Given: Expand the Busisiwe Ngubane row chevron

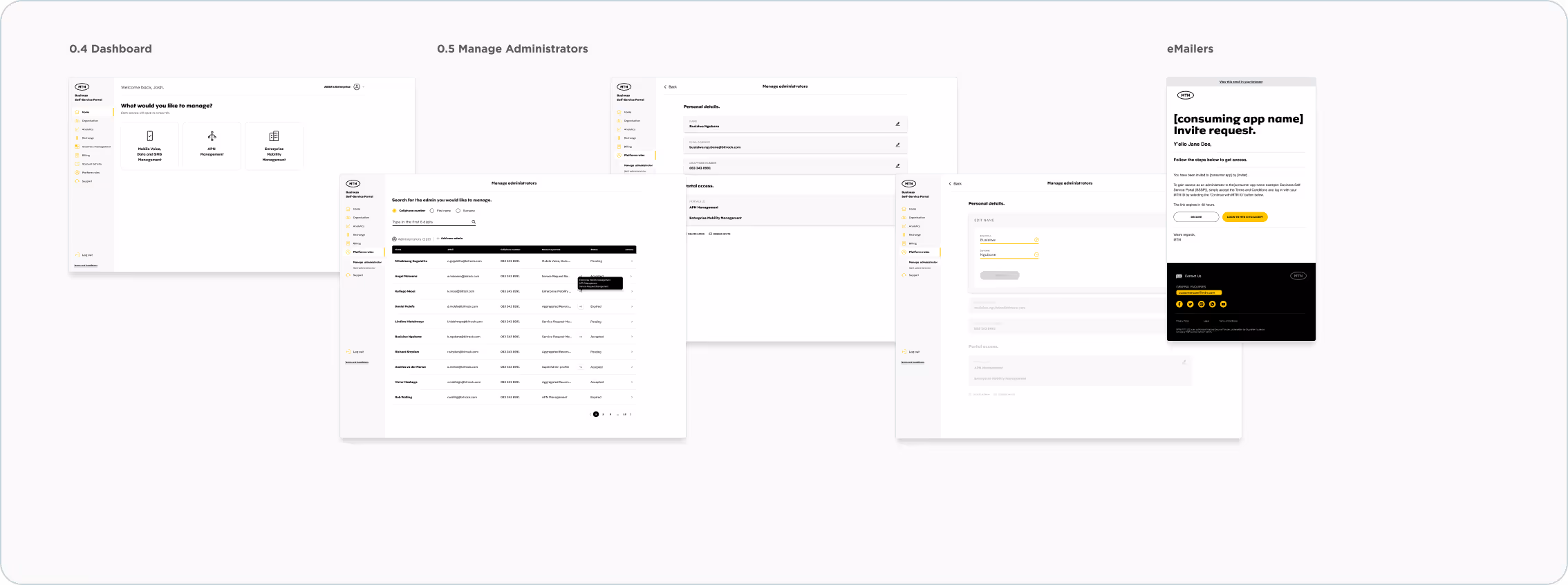Looking at the screenshot, I should coord(632,337).
